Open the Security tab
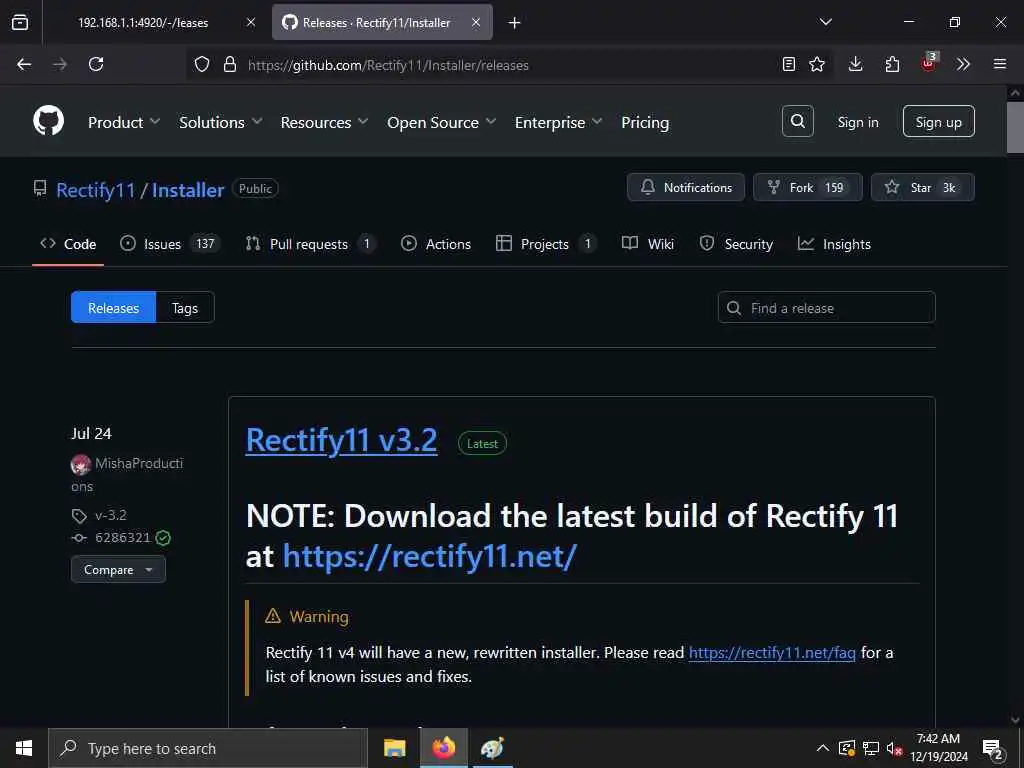The height and width of the screenshot is (768, 1024). coord(736,244)
